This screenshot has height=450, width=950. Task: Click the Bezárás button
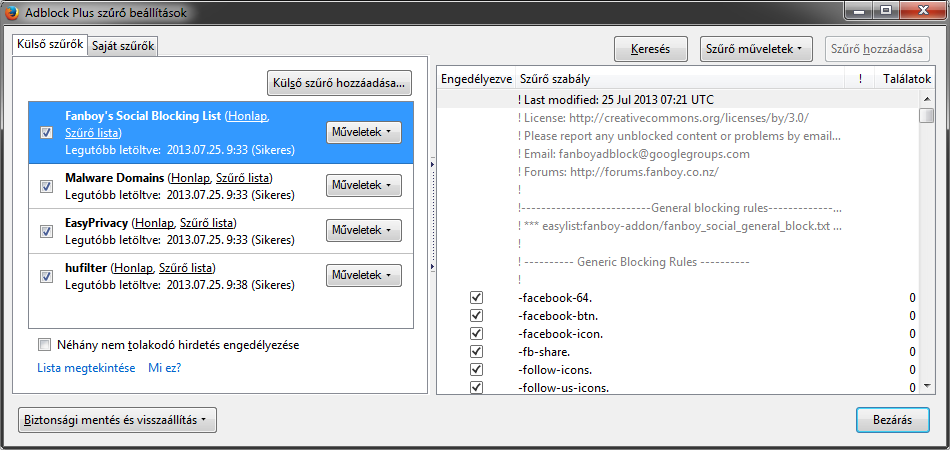892,420
